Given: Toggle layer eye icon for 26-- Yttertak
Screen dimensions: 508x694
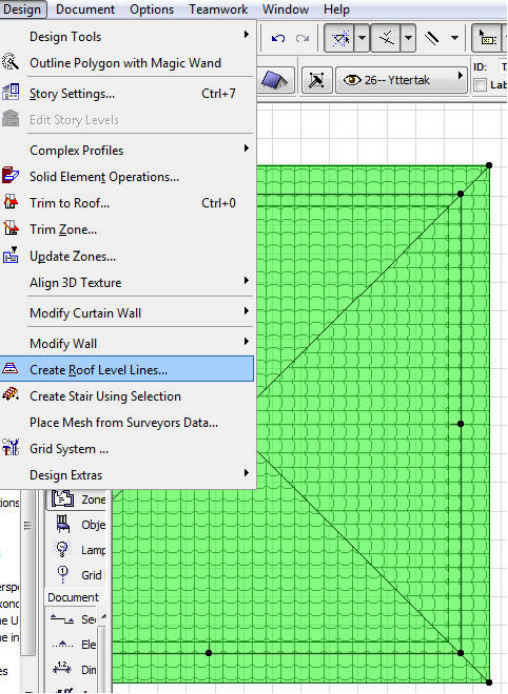Looking at the screenshot, I should click(352, 80).
